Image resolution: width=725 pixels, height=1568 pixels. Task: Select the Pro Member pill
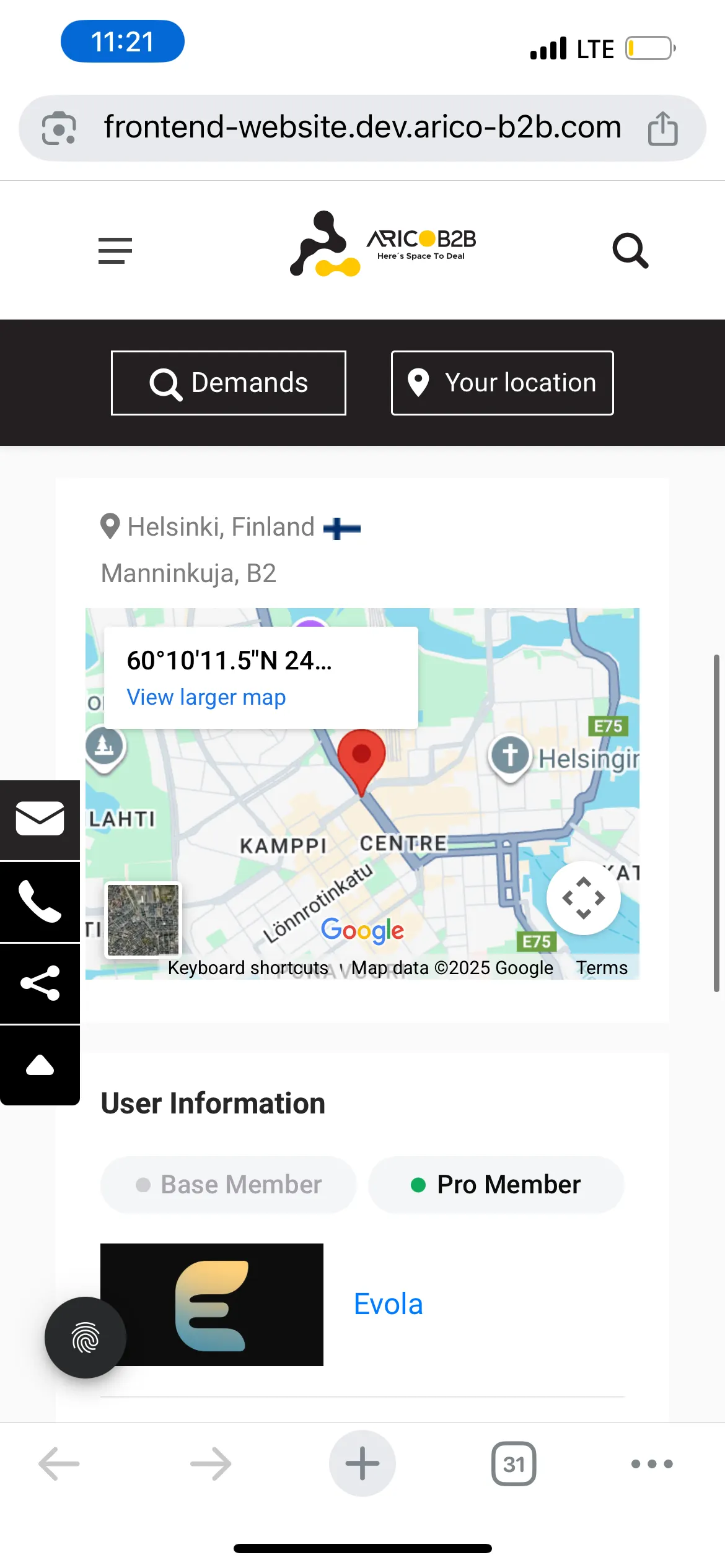pyautogui.click(x=496, y=1185)
